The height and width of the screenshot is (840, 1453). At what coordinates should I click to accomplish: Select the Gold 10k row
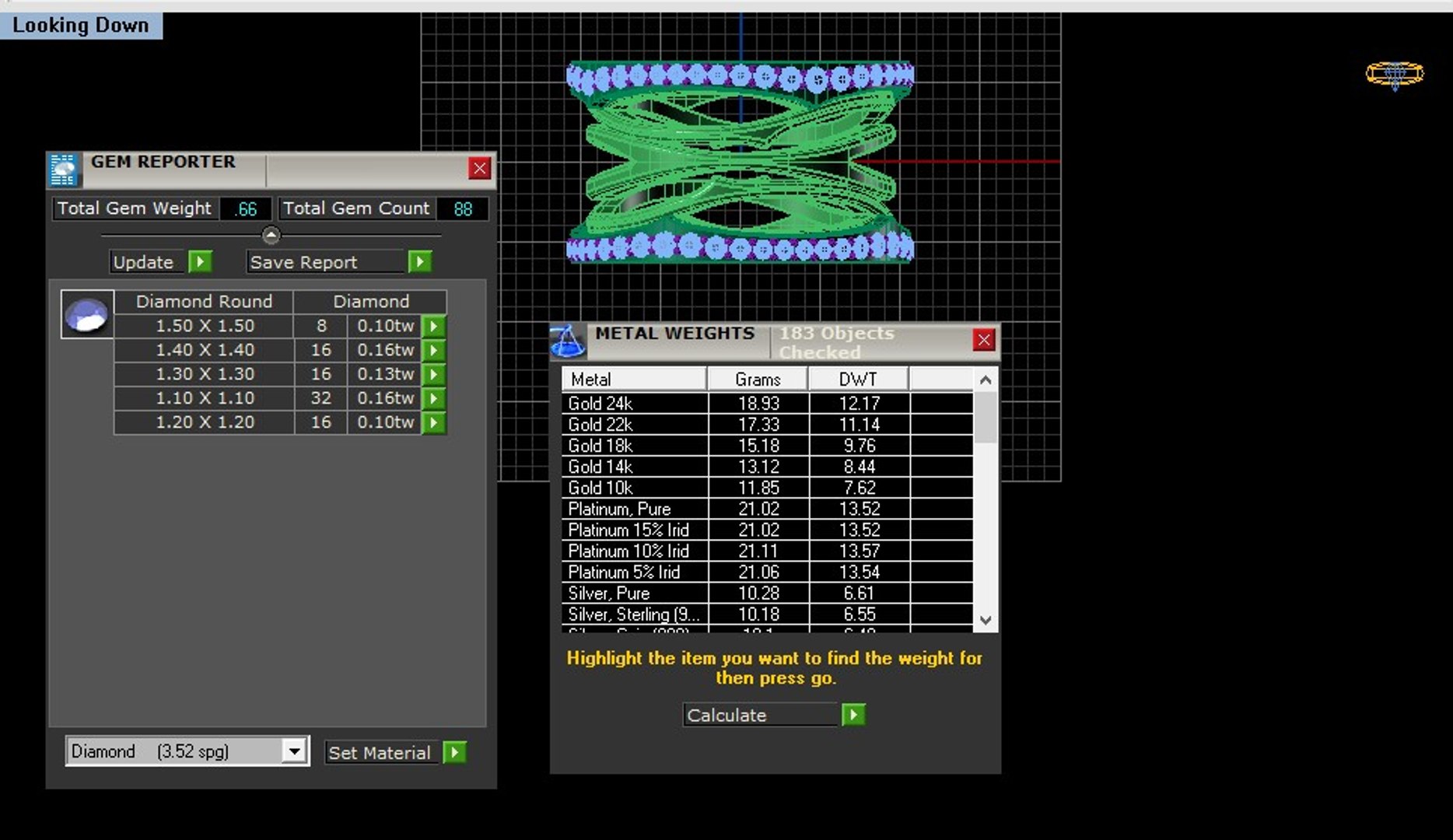766,488
